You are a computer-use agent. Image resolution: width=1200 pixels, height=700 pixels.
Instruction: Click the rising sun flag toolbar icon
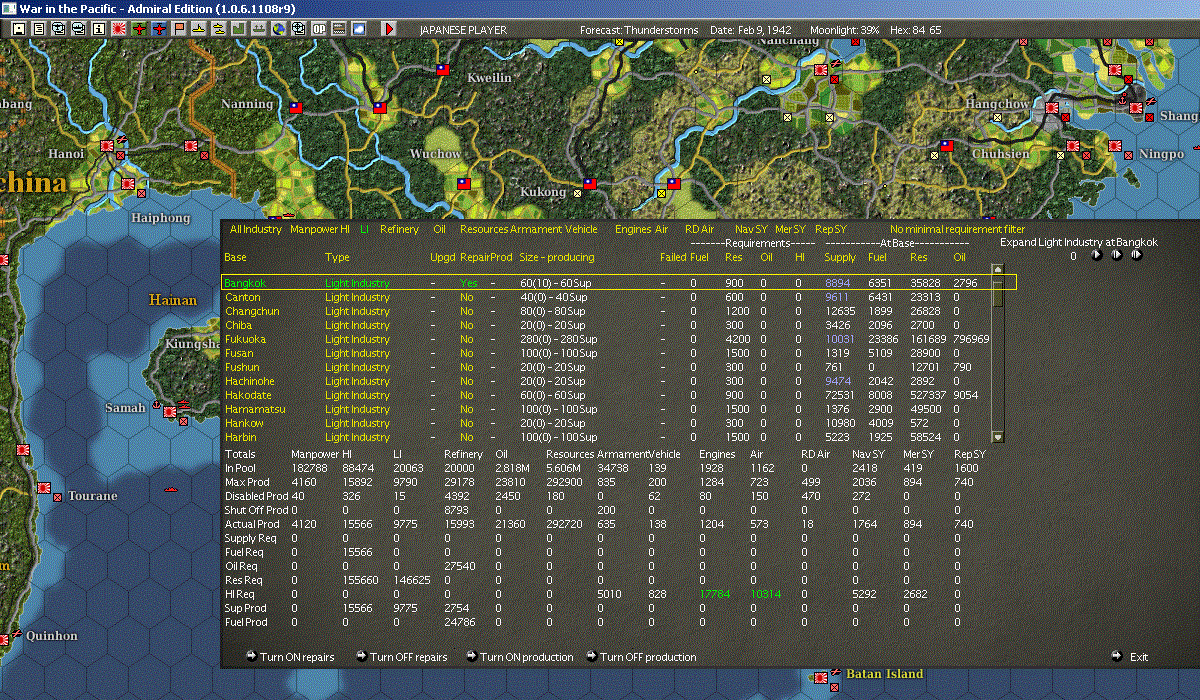pos(120,29)
